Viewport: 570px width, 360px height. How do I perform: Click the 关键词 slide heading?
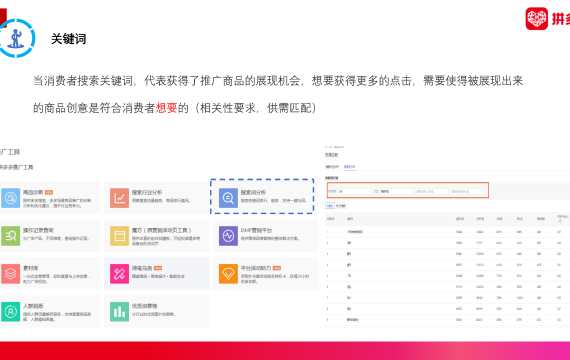tap(68, 39)
